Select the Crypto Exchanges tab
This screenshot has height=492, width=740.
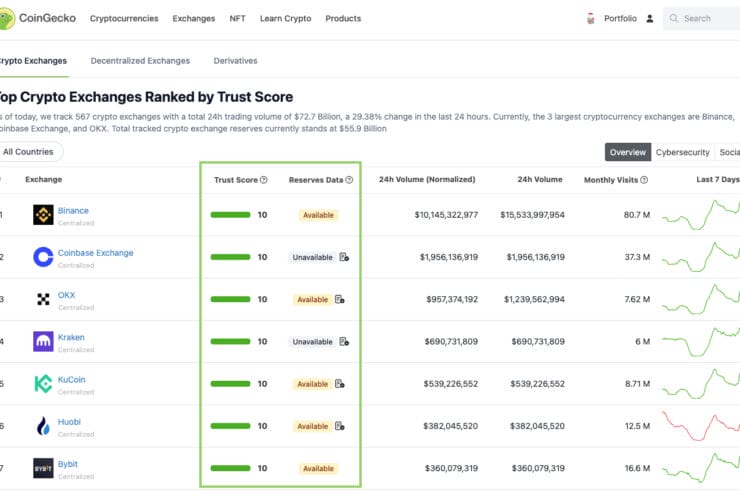click(x=33, y=61)
